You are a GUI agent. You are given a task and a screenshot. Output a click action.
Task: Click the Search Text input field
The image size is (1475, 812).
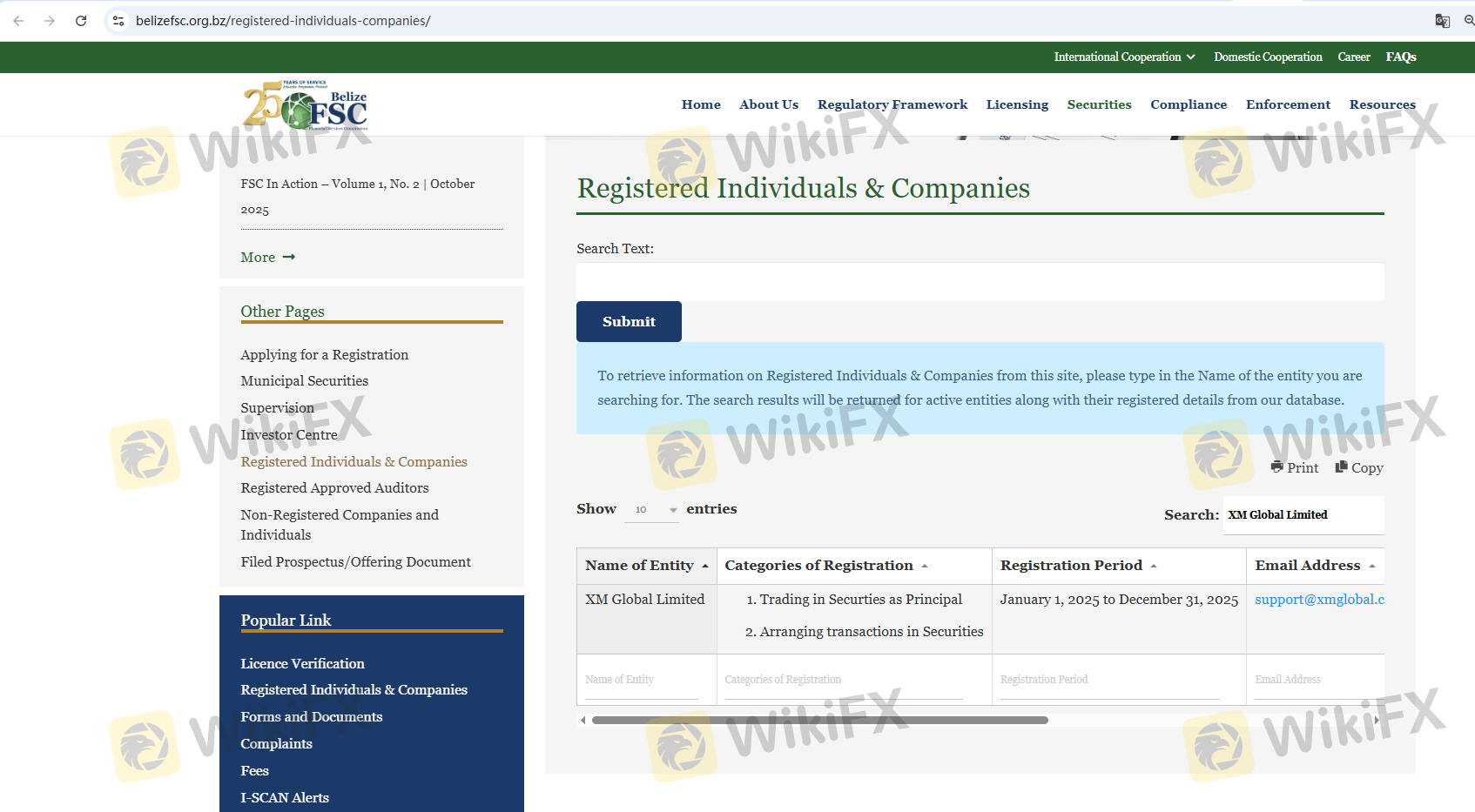980,282
